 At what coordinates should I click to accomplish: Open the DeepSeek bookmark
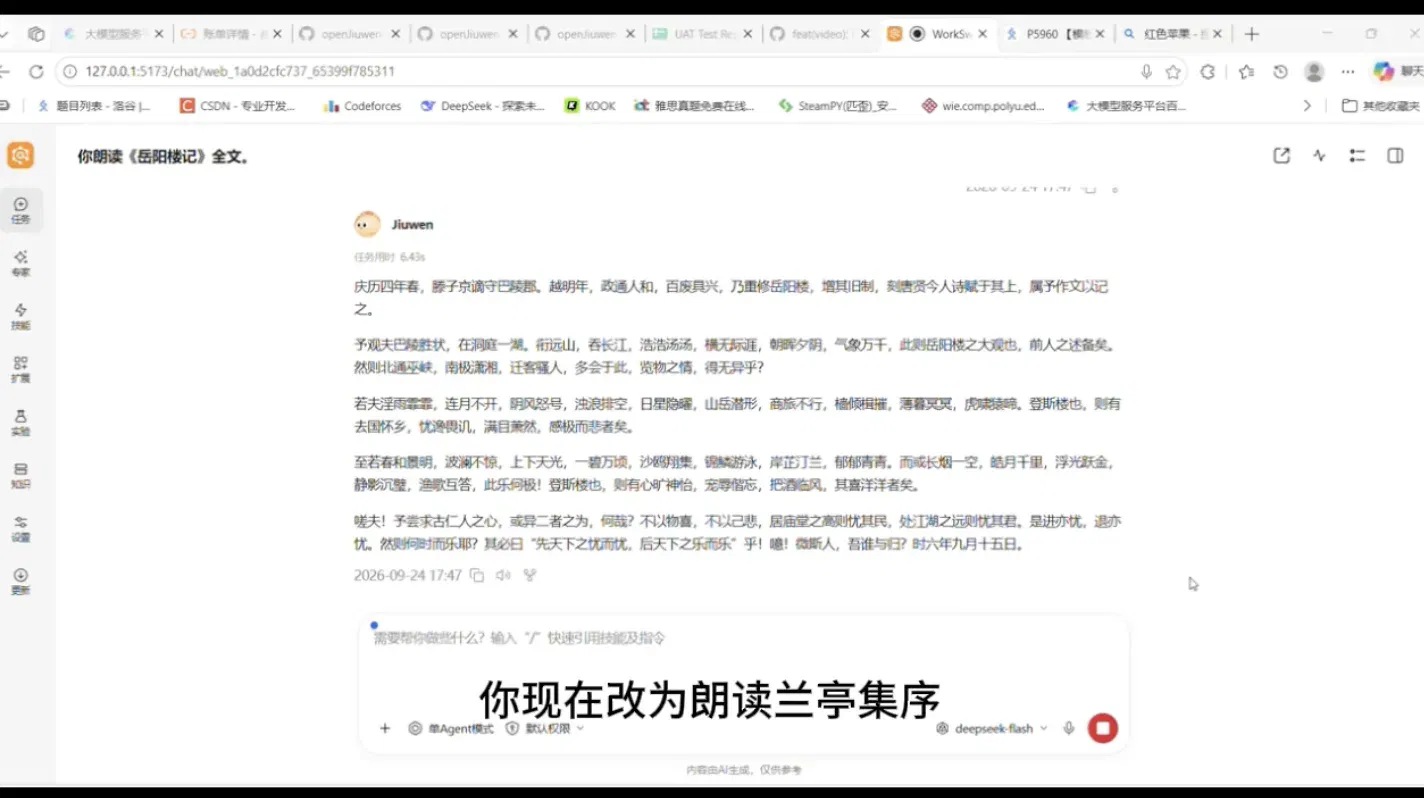(482, 105)
